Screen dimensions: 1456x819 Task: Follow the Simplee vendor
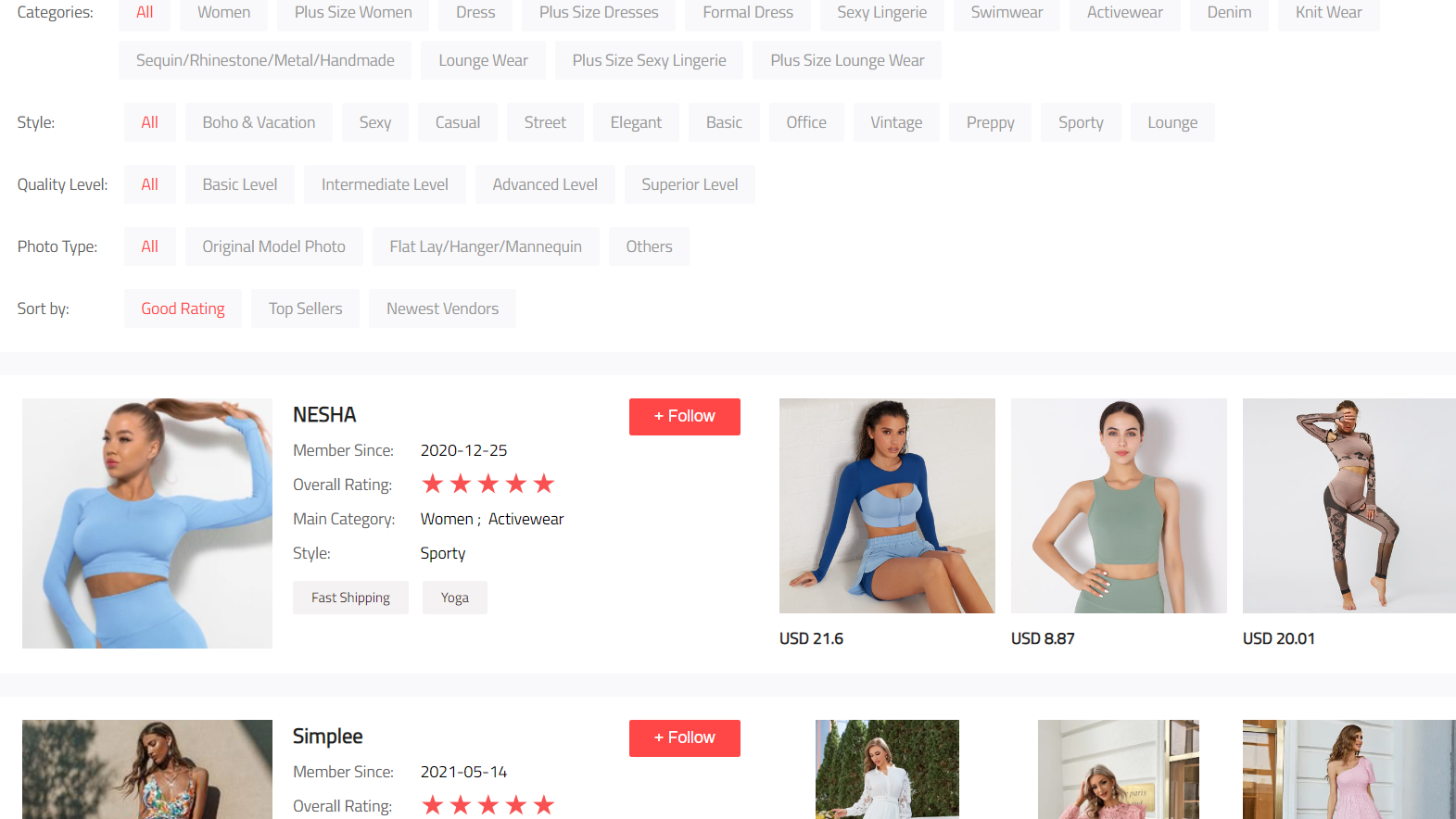(684, 738)
